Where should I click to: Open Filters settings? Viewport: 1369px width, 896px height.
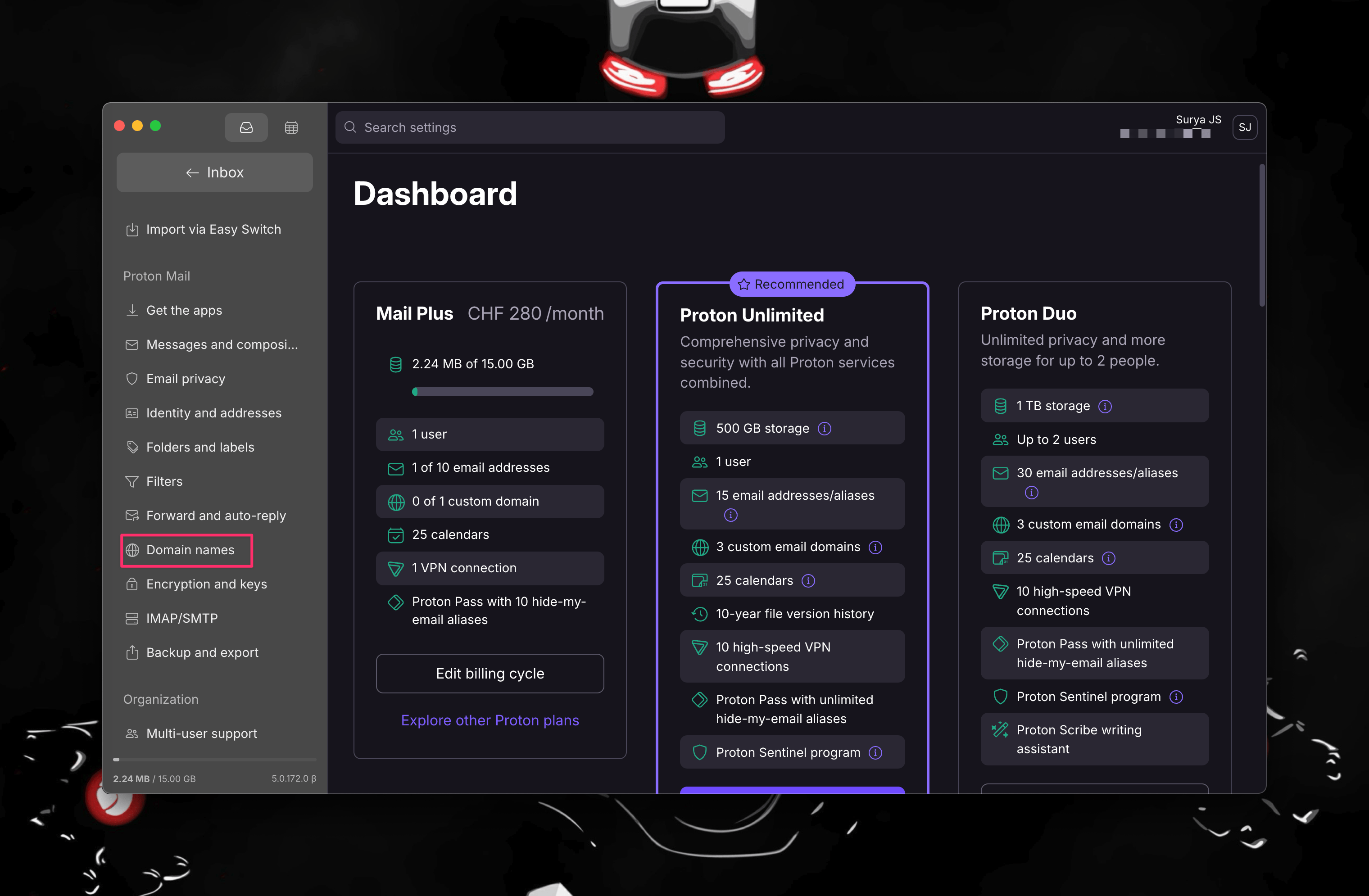[155, 481]
